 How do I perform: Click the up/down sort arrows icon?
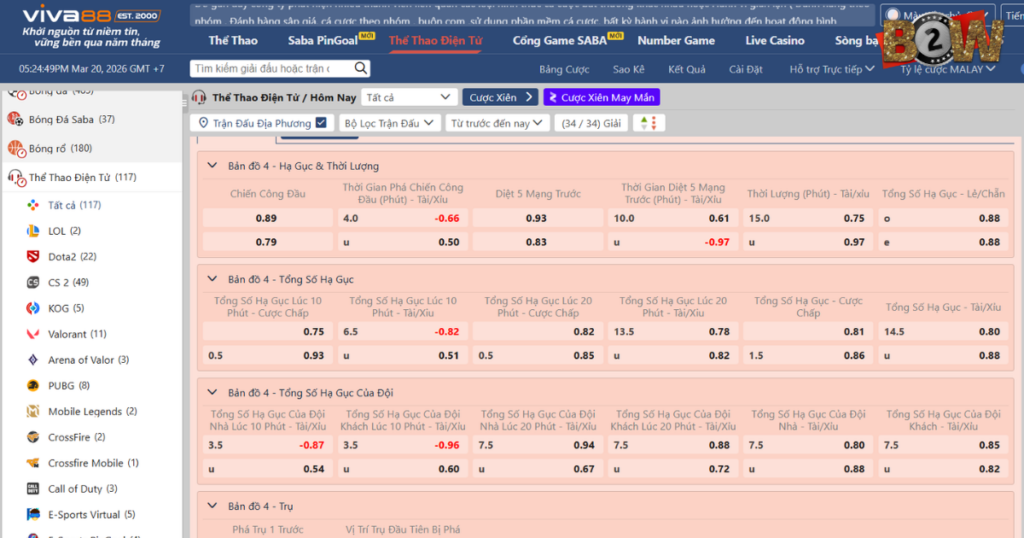click(x=648, y=123)
